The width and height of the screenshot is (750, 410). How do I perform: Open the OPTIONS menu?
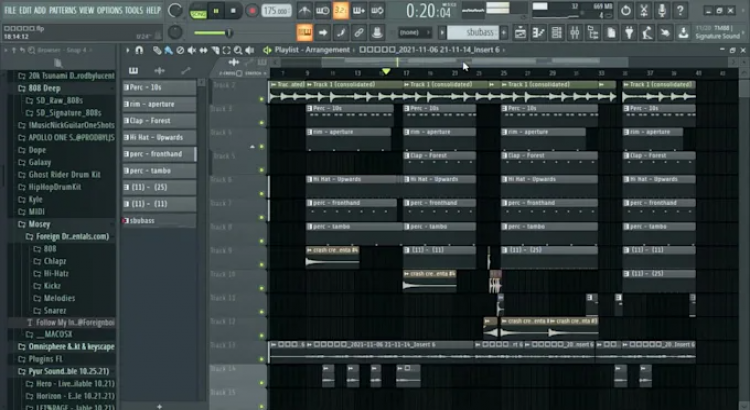pyautogui.click(x=110, y=10)
